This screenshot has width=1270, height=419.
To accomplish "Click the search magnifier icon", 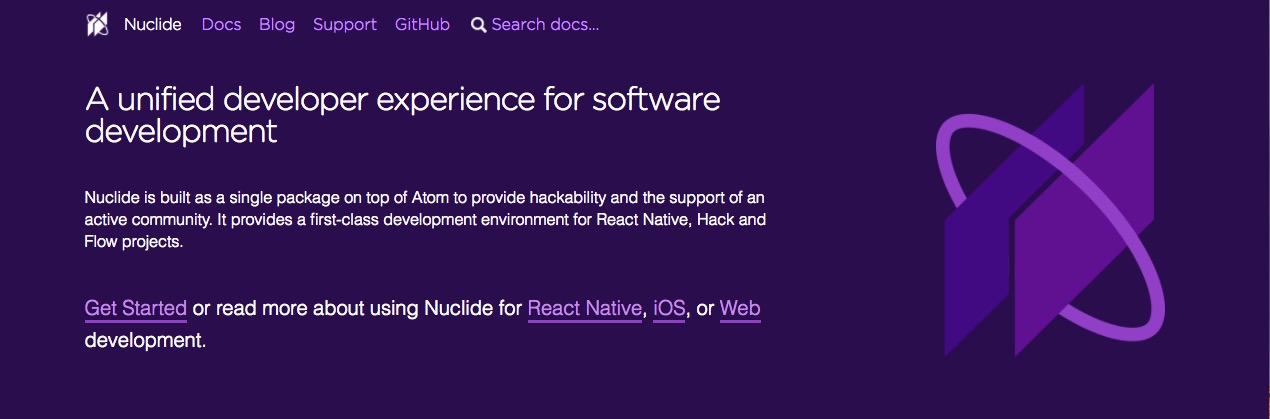I will pos(479,25).
